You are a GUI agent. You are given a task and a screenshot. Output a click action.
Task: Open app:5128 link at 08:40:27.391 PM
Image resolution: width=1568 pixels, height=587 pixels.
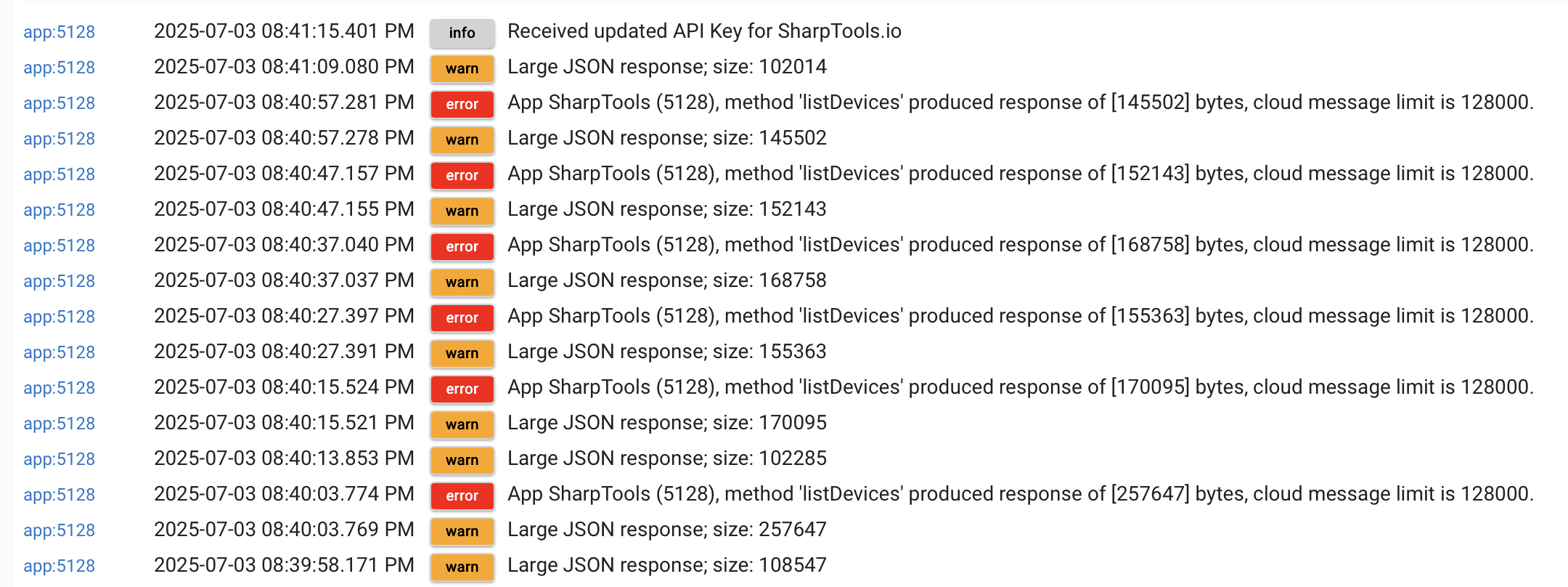click(x=60, y=352)
